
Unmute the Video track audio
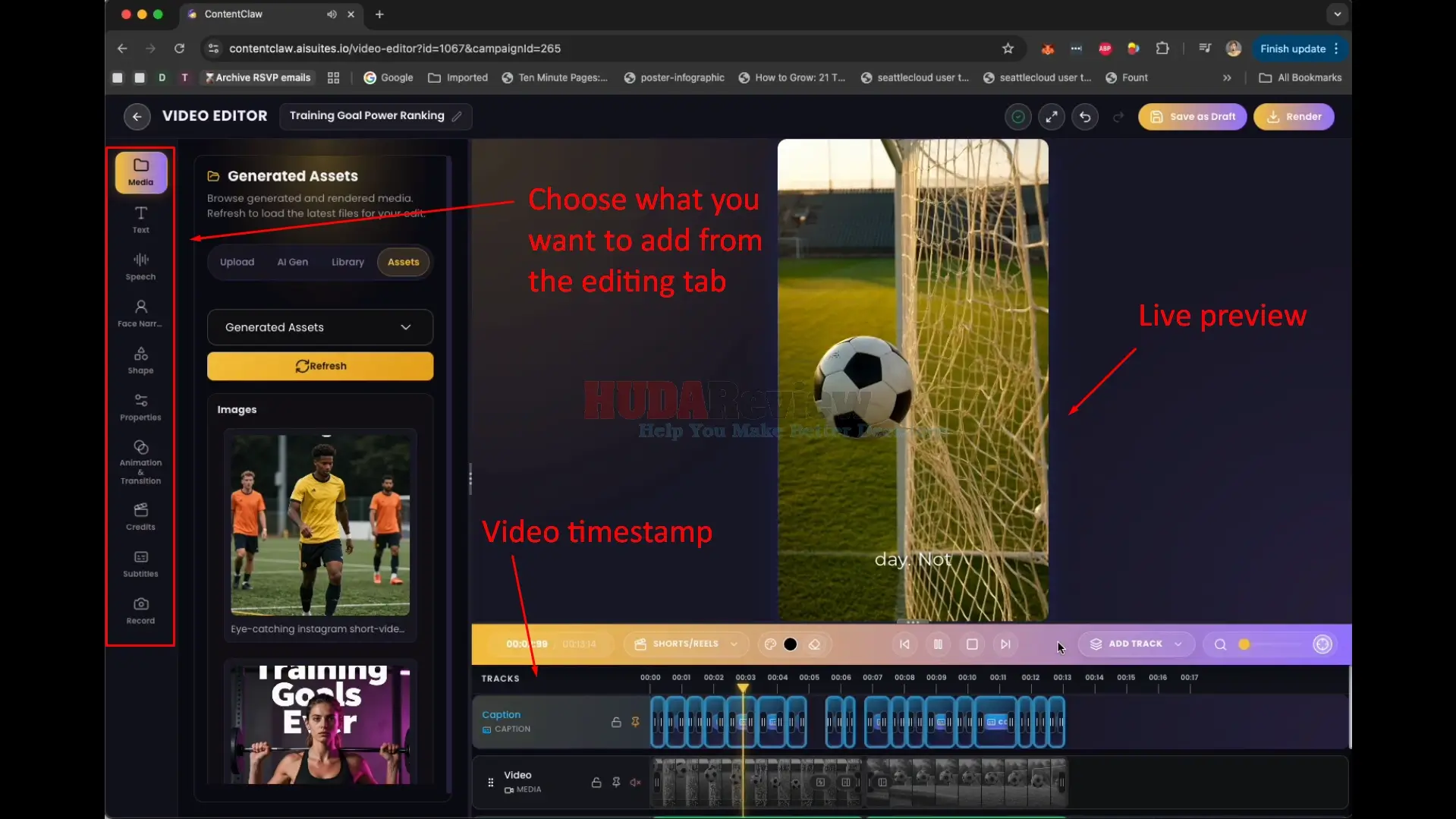(636, 783)
